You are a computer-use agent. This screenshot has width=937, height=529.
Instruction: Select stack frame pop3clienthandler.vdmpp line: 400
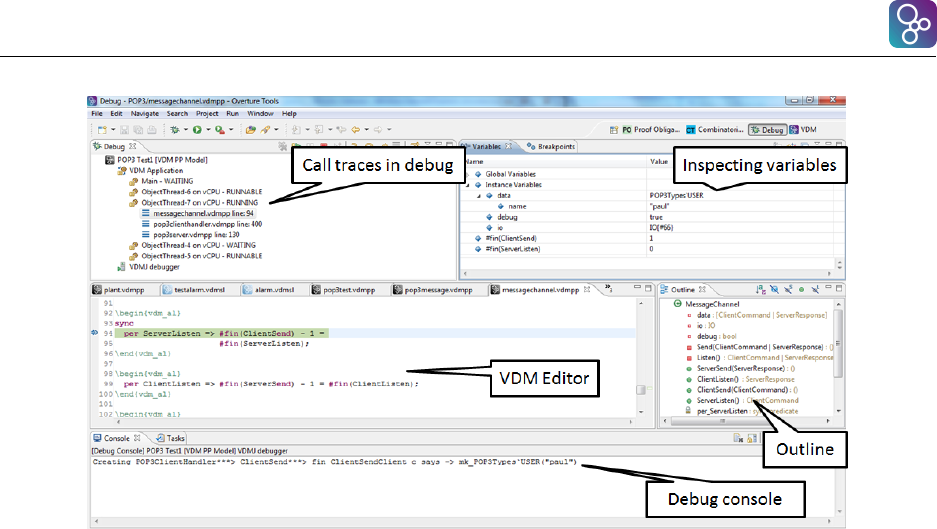pos(201,224)
